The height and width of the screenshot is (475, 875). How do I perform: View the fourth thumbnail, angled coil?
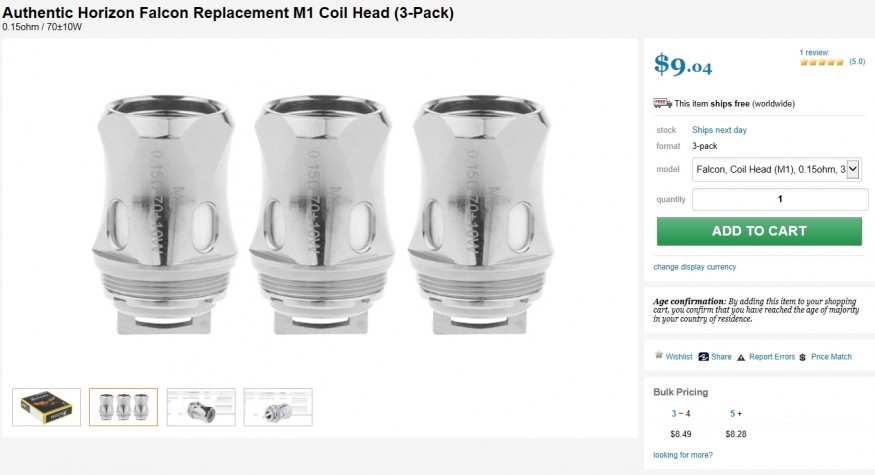278,407
